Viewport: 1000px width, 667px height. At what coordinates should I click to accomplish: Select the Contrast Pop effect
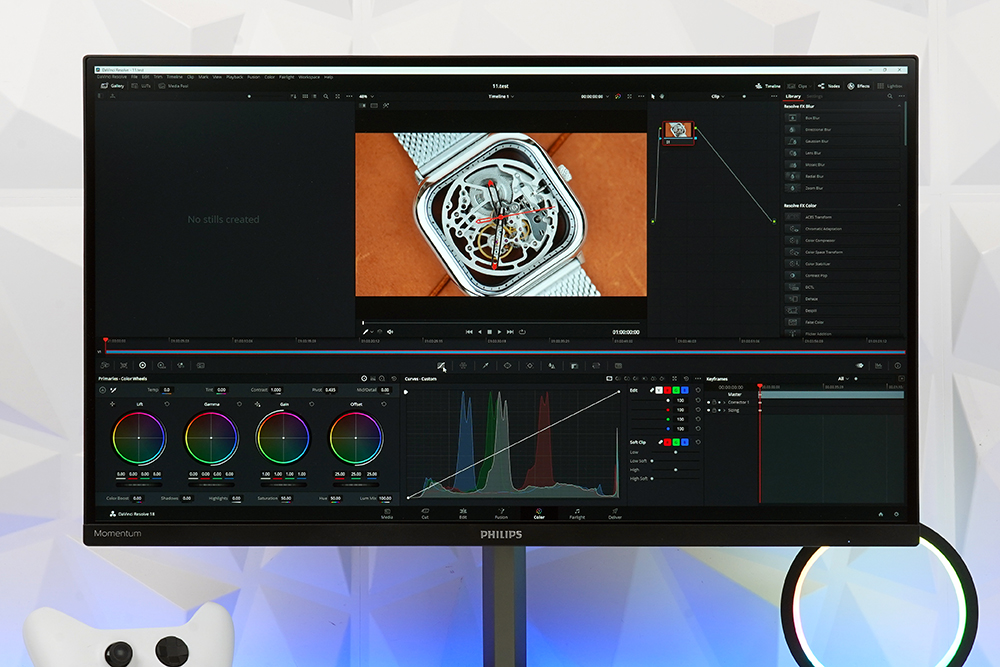(842, 275)
